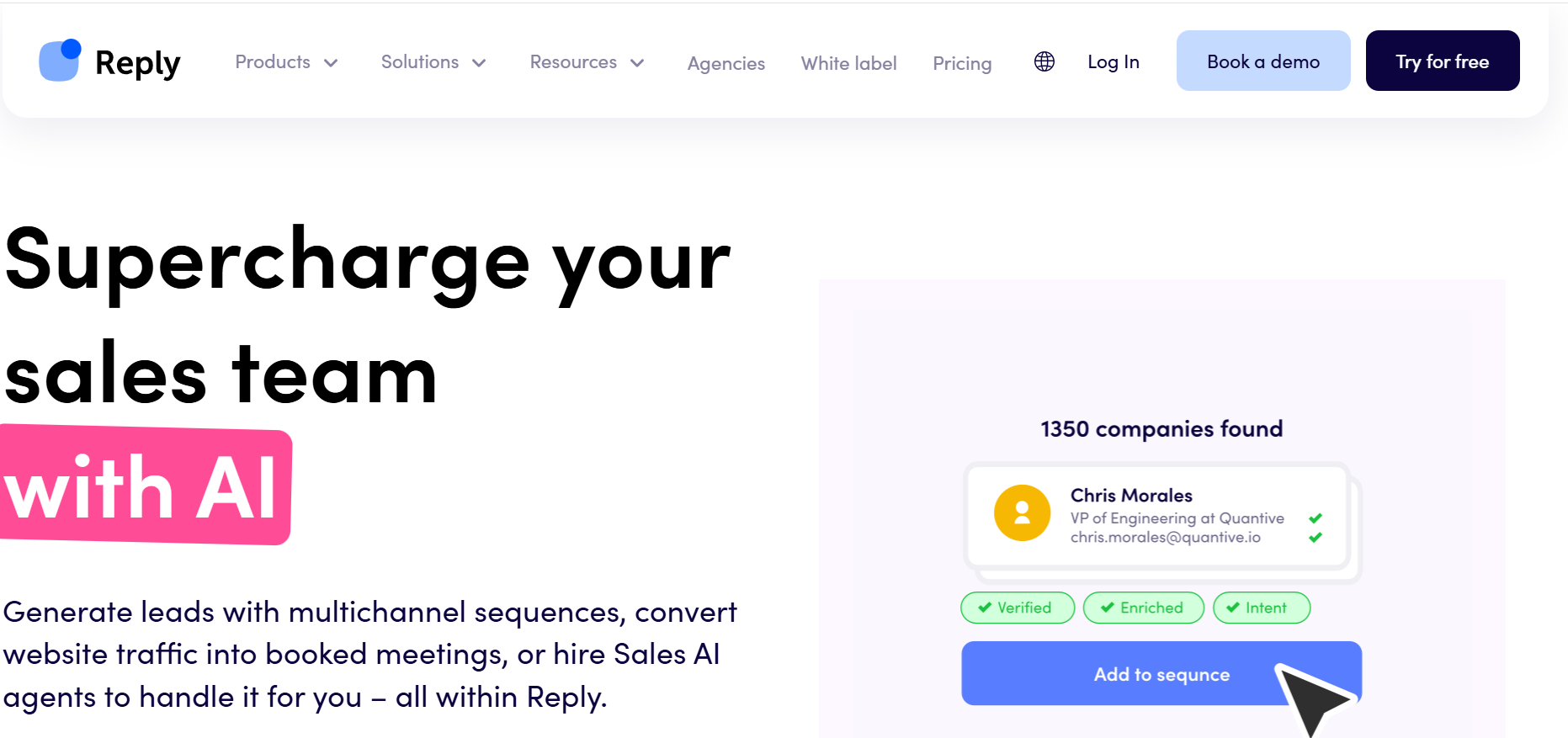Screen dimensions: 1568x738
Task: Click the Intent checkmark badge
Action: pyautogui.click(x=1261, y=608)
